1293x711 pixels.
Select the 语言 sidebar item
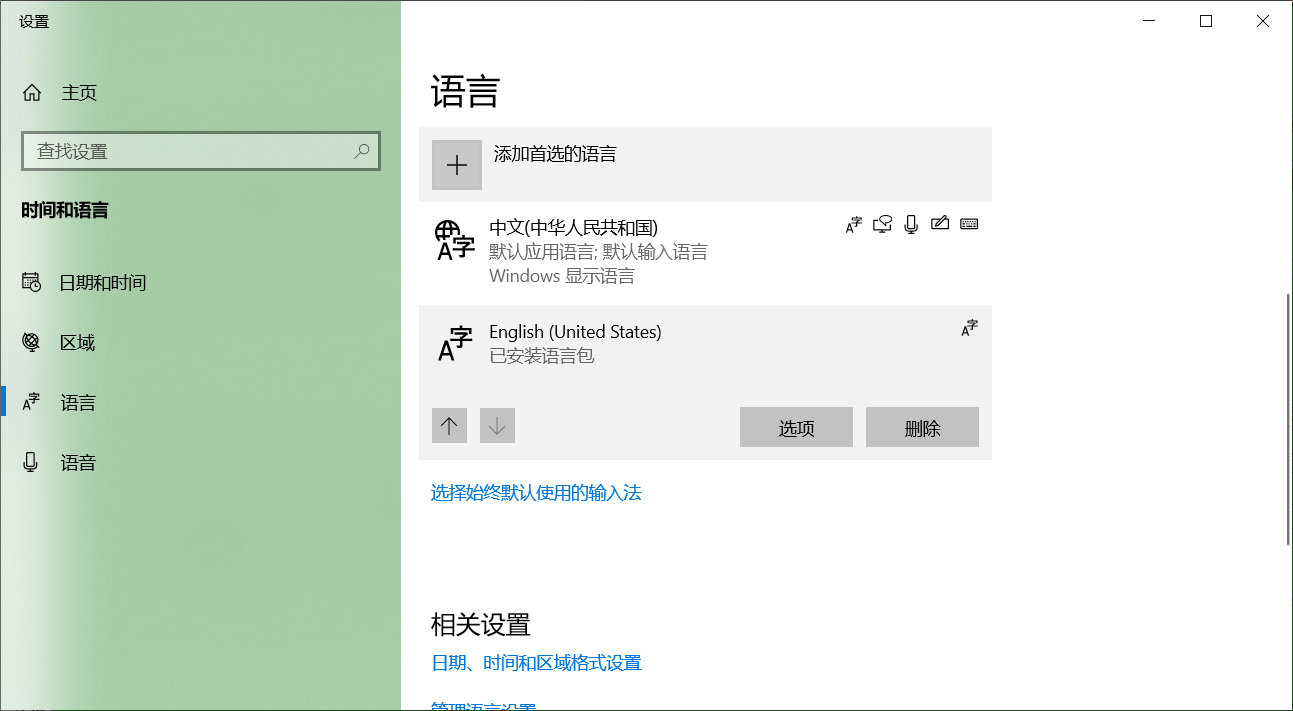click(79, 402)
